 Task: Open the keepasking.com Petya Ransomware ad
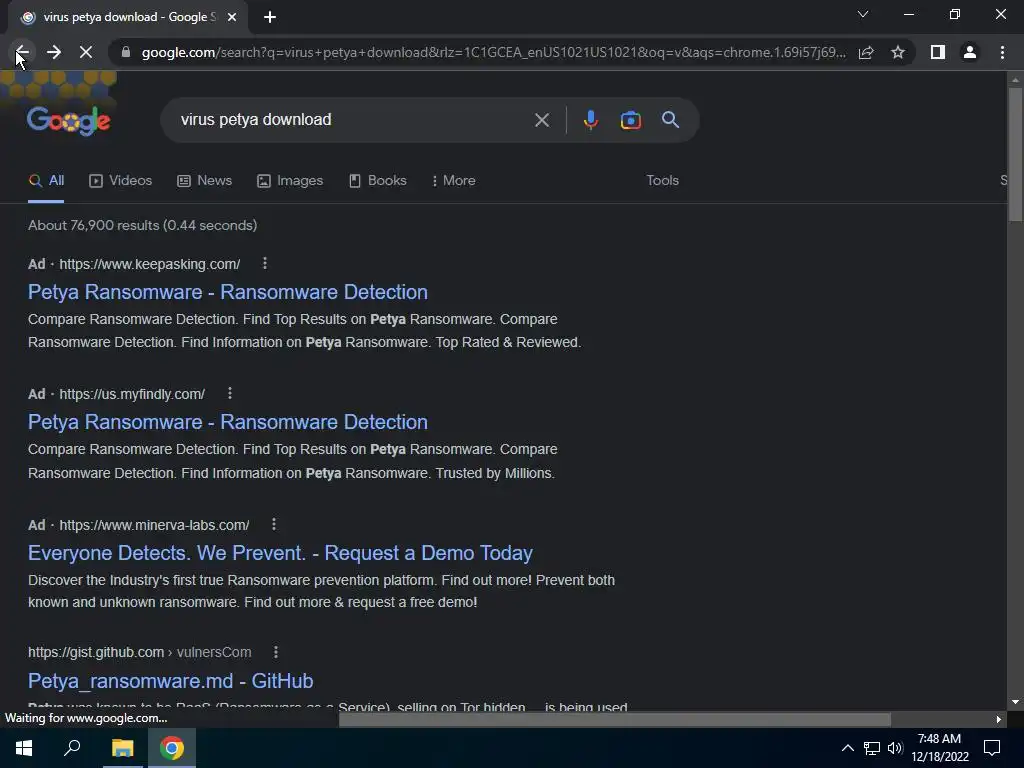pyautogui.click(x=228, y=292)
